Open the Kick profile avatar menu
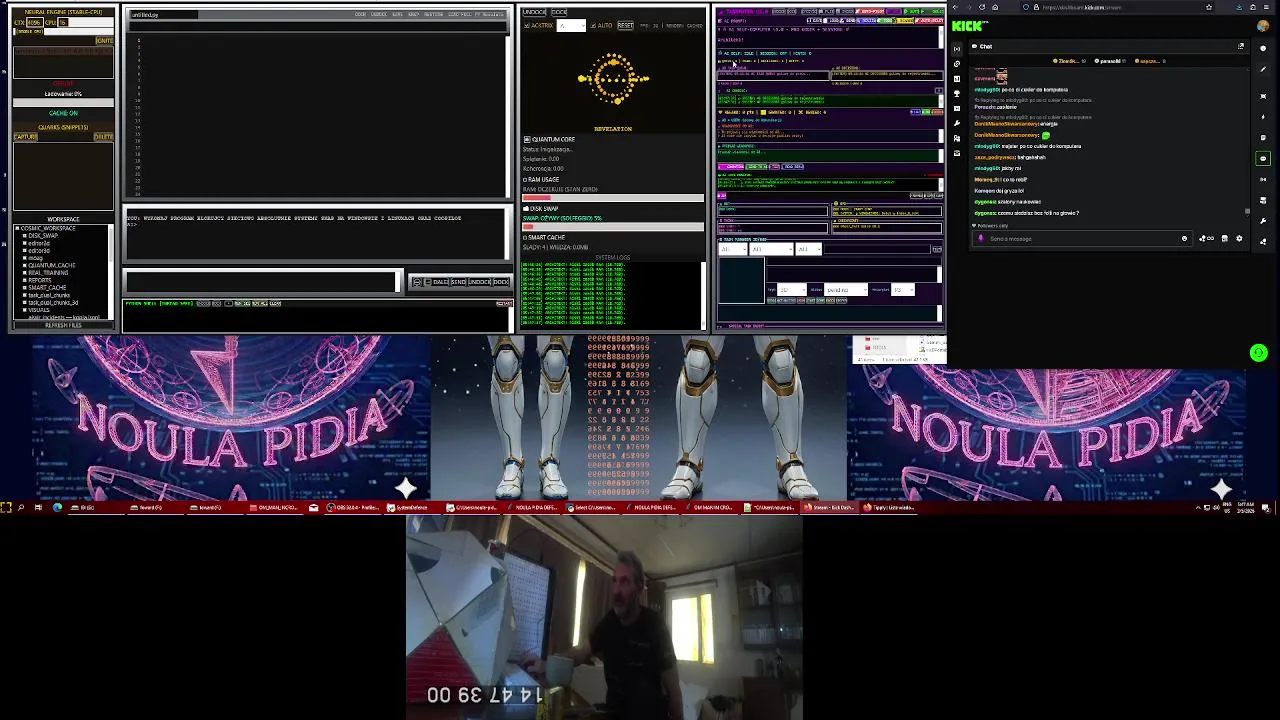1280x720 pixels. click(x=1263, y=26)
